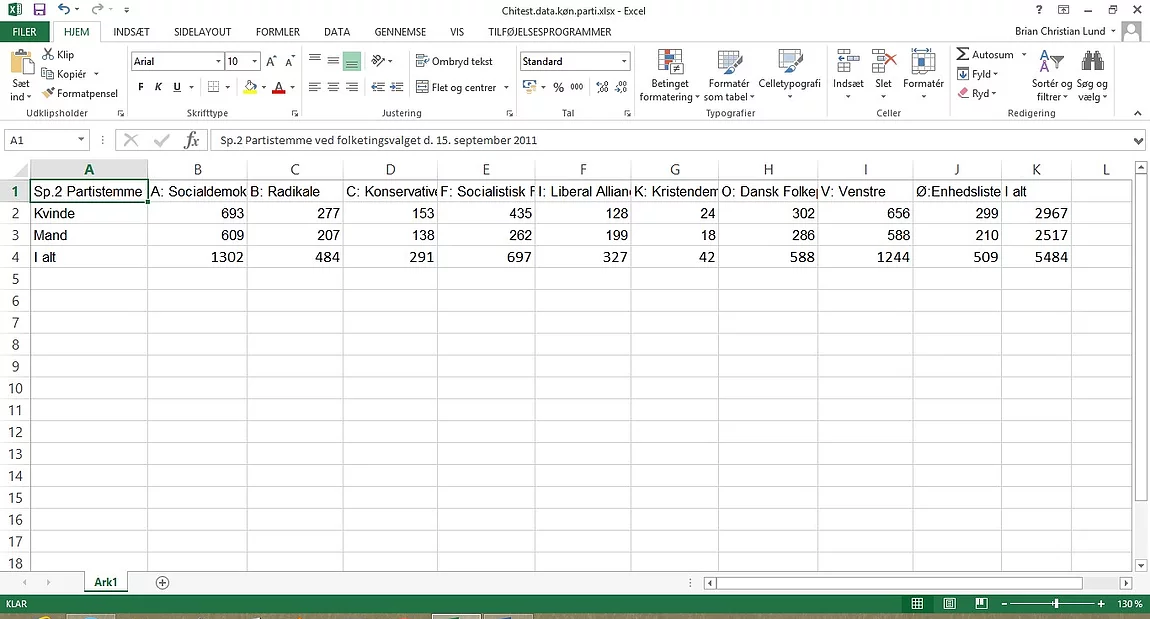Toggle Ombryd tekst wrap text
1150x619 pixels.
point(454,62)
